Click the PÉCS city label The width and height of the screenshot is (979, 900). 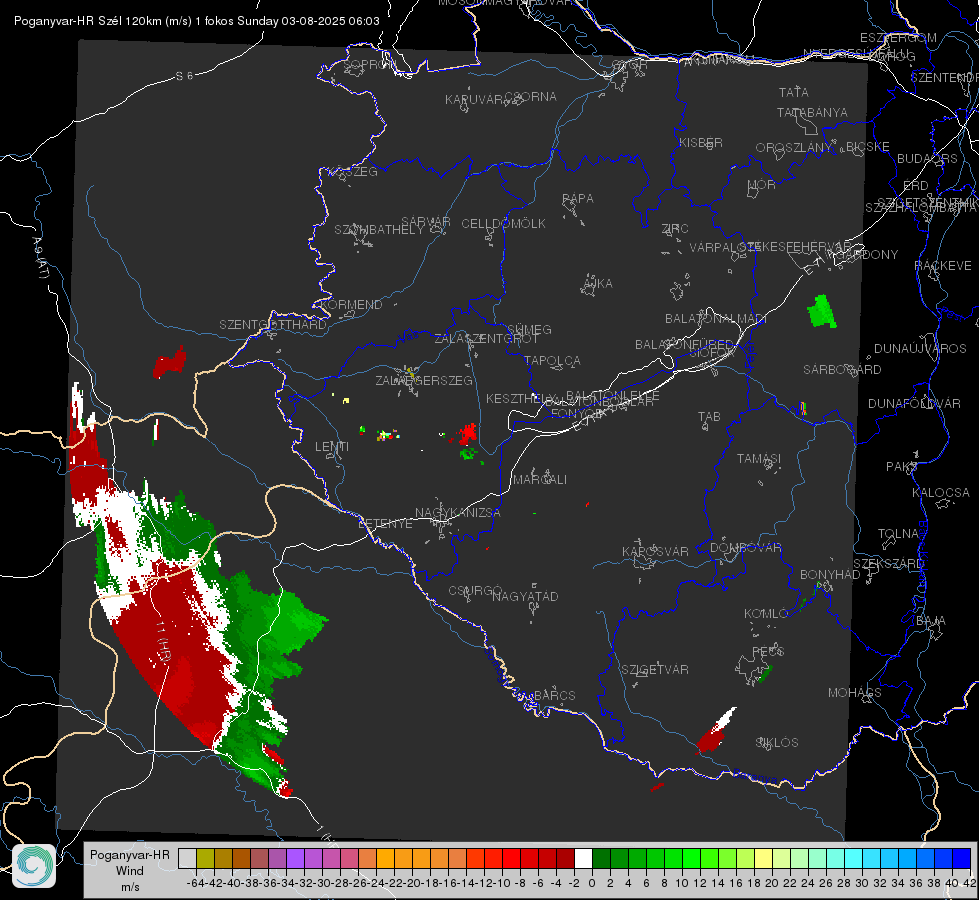[x=767, y=651]
